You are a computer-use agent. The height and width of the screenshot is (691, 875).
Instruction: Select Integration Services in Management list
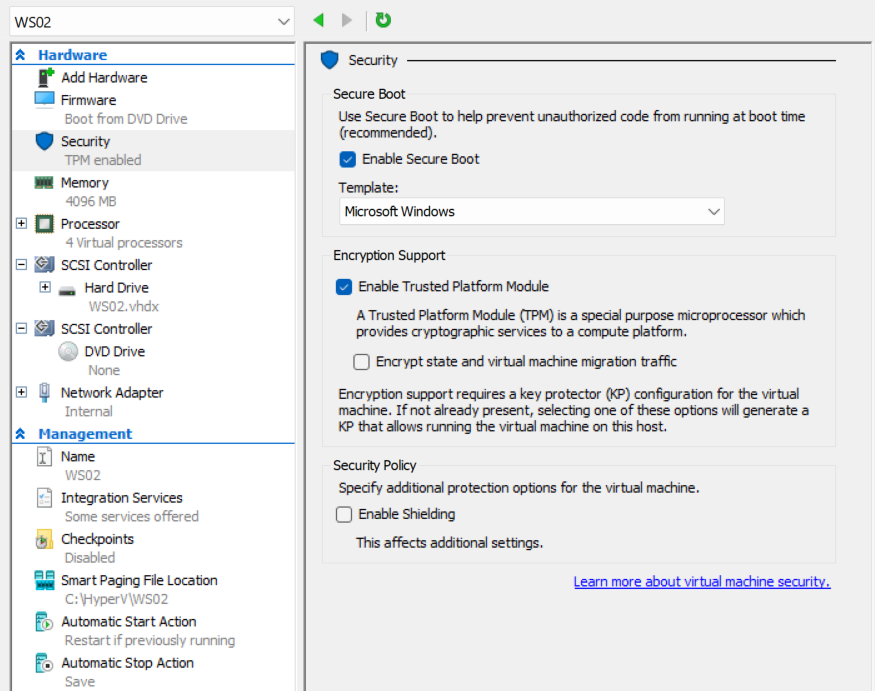[122, 497]
